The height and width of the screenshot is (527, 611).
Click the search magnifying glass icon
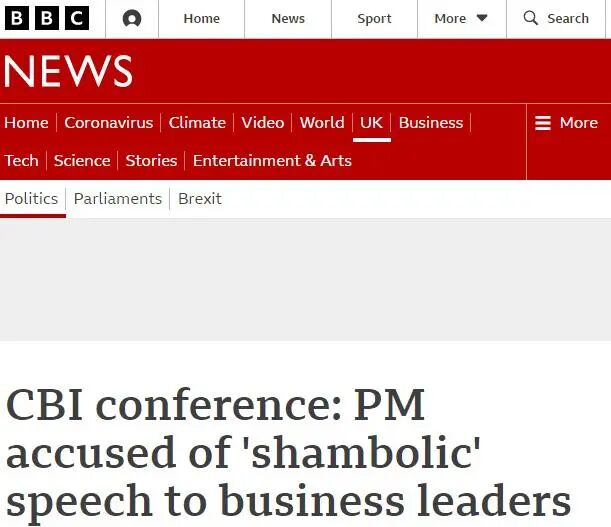(530, 18)
